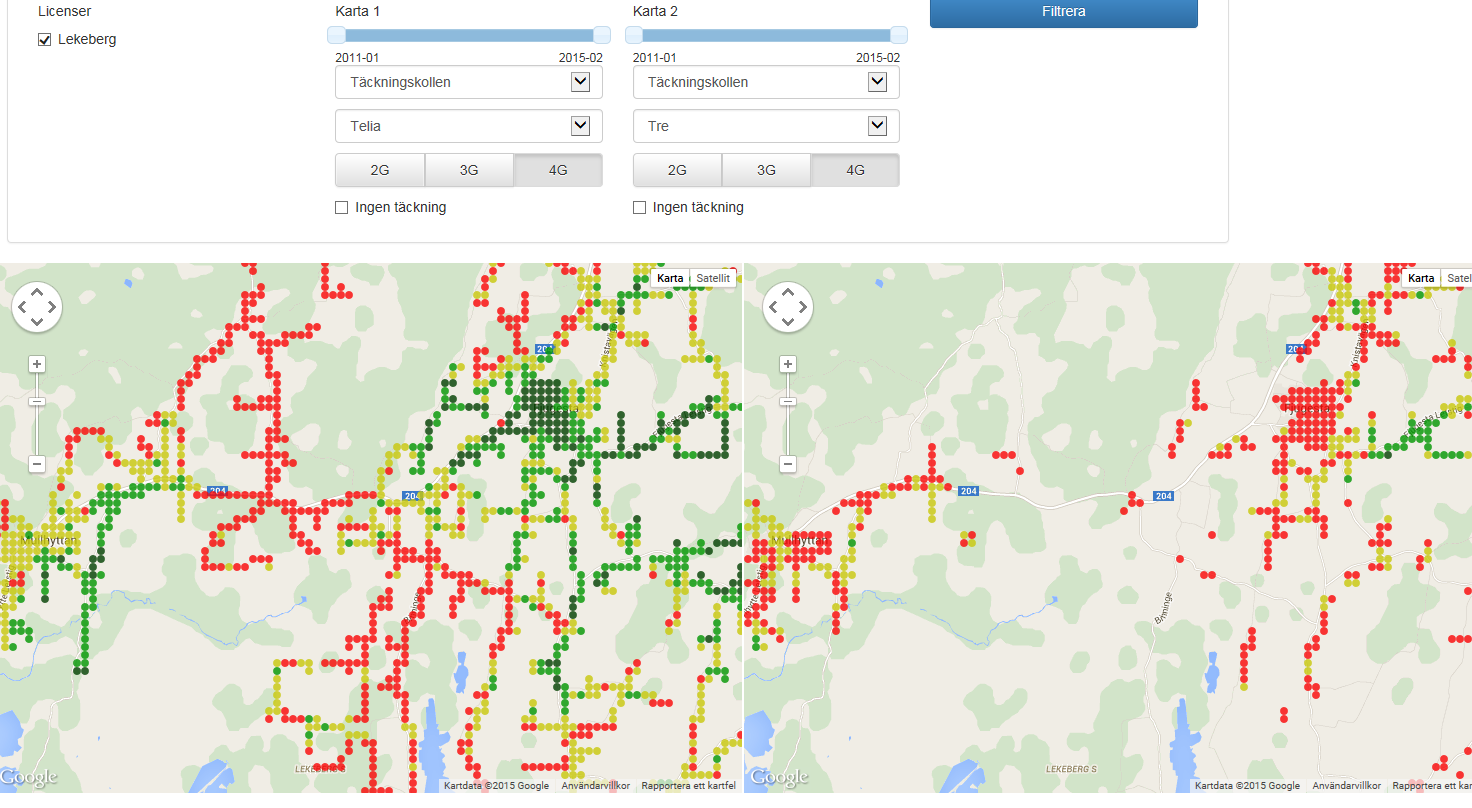Zoom in on the Tre map
This screenshot has height=808, width=1472.
point(788,364)
